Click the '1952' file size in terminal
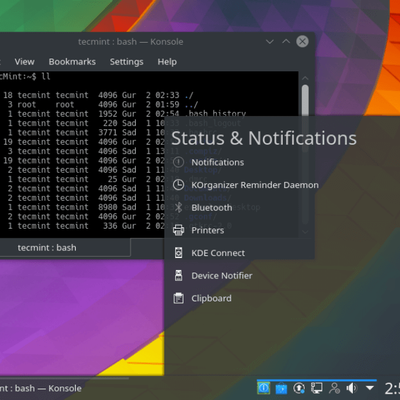The width and height of the screenshot is (400, 400). (108, 114)
